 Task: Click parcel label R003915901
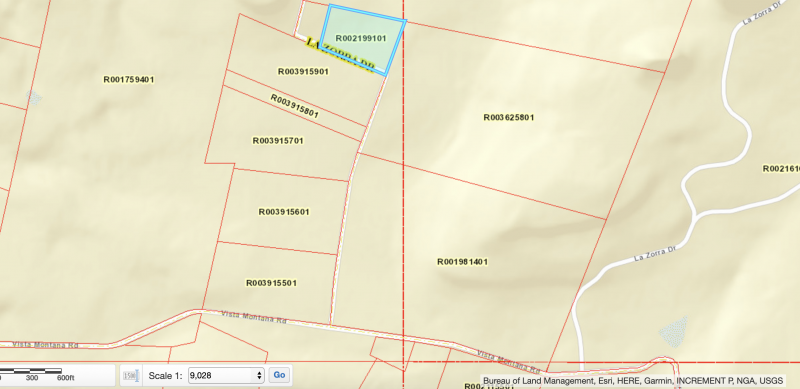click(x=303, y=71)
